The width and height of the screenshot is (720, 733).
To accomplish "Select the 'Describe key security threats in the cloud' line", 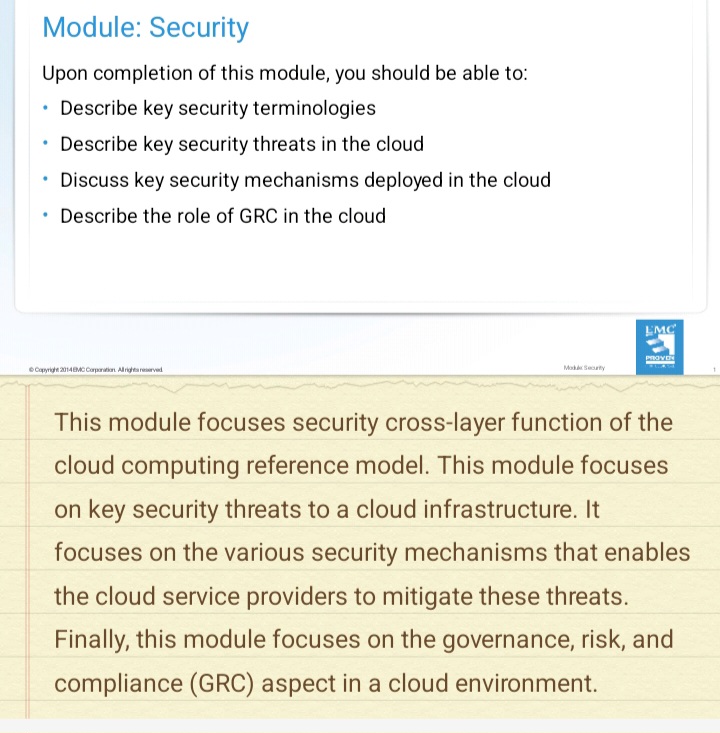I will click(242, 144).
